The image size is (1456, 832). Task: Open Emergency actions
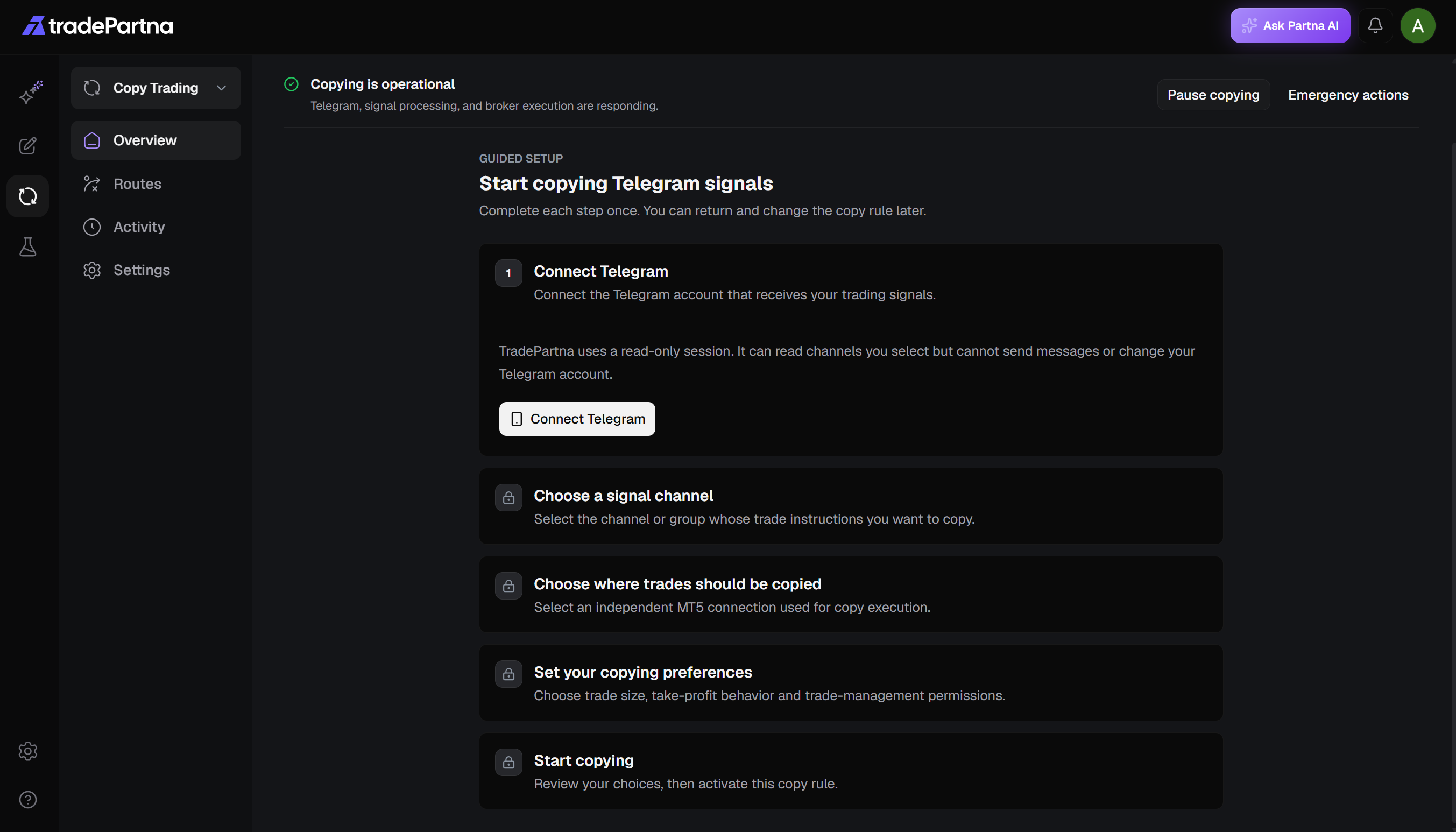[1348, 95]
